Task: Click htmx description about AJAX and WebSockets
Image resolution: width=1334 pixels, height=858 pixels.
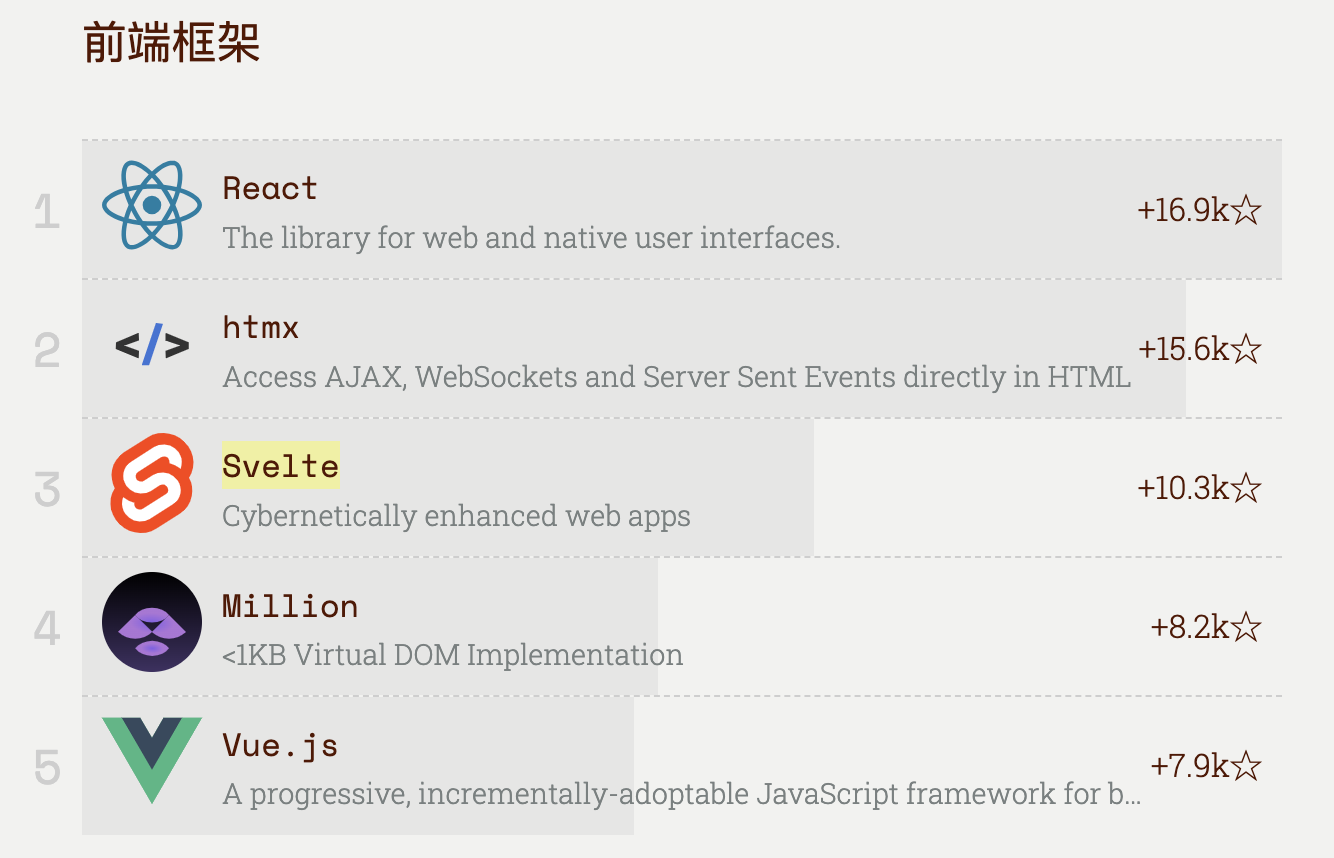Action: 676,377
